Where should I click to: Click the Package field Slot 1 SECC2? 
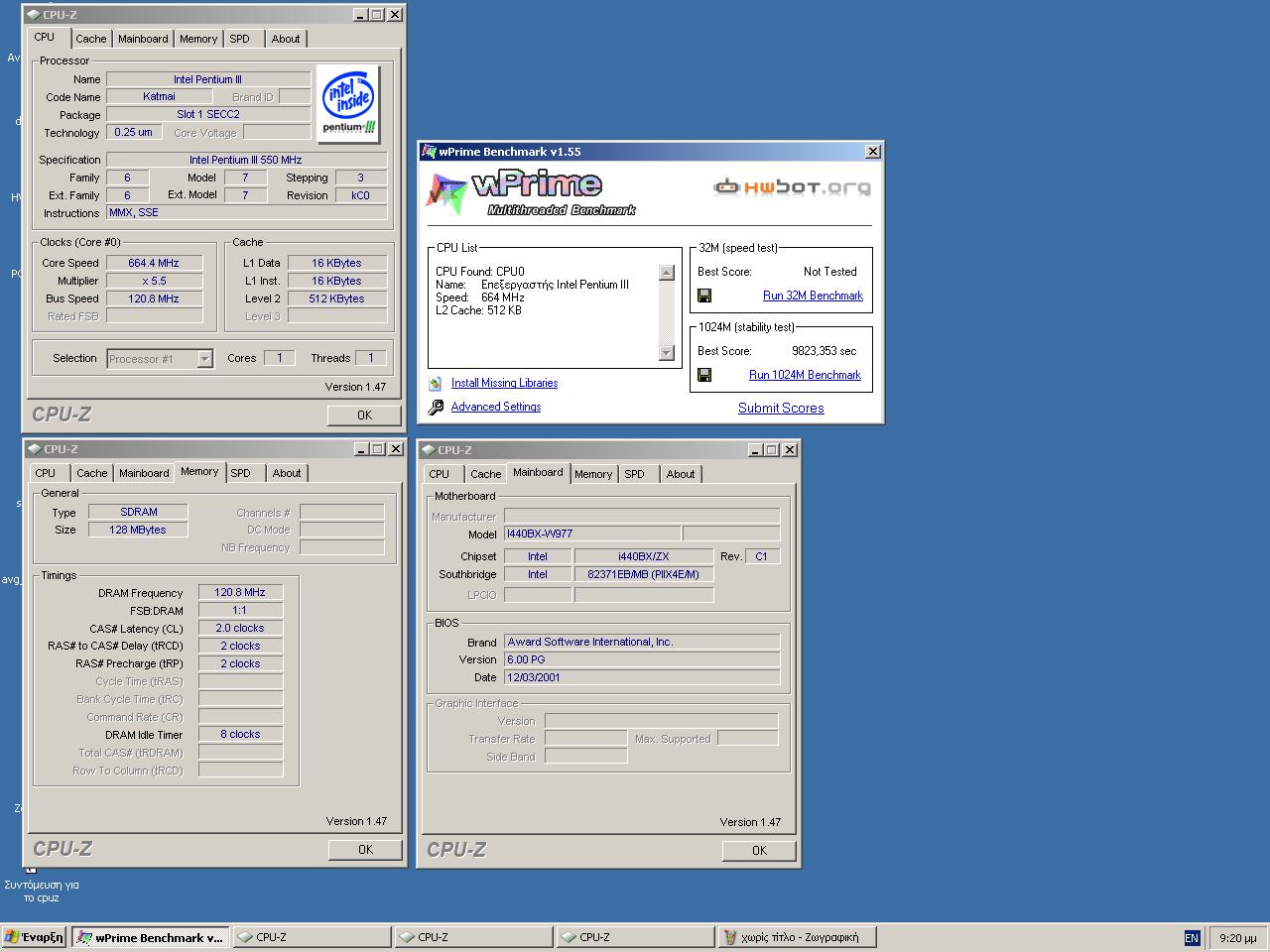[x=208, y=114]
